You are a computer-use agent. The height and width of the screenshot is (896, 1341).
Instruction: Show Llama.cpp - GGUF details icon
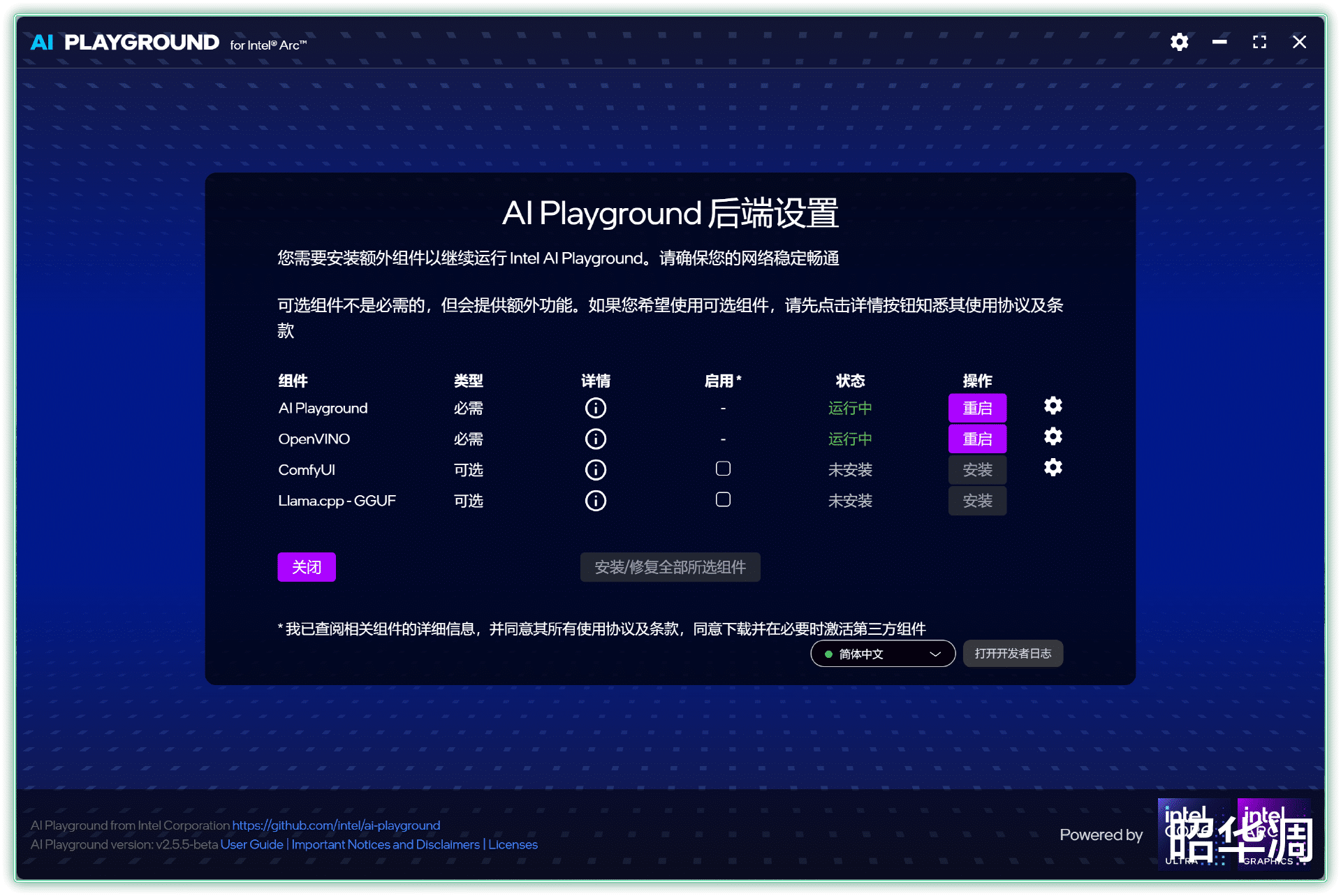point(595,501)
